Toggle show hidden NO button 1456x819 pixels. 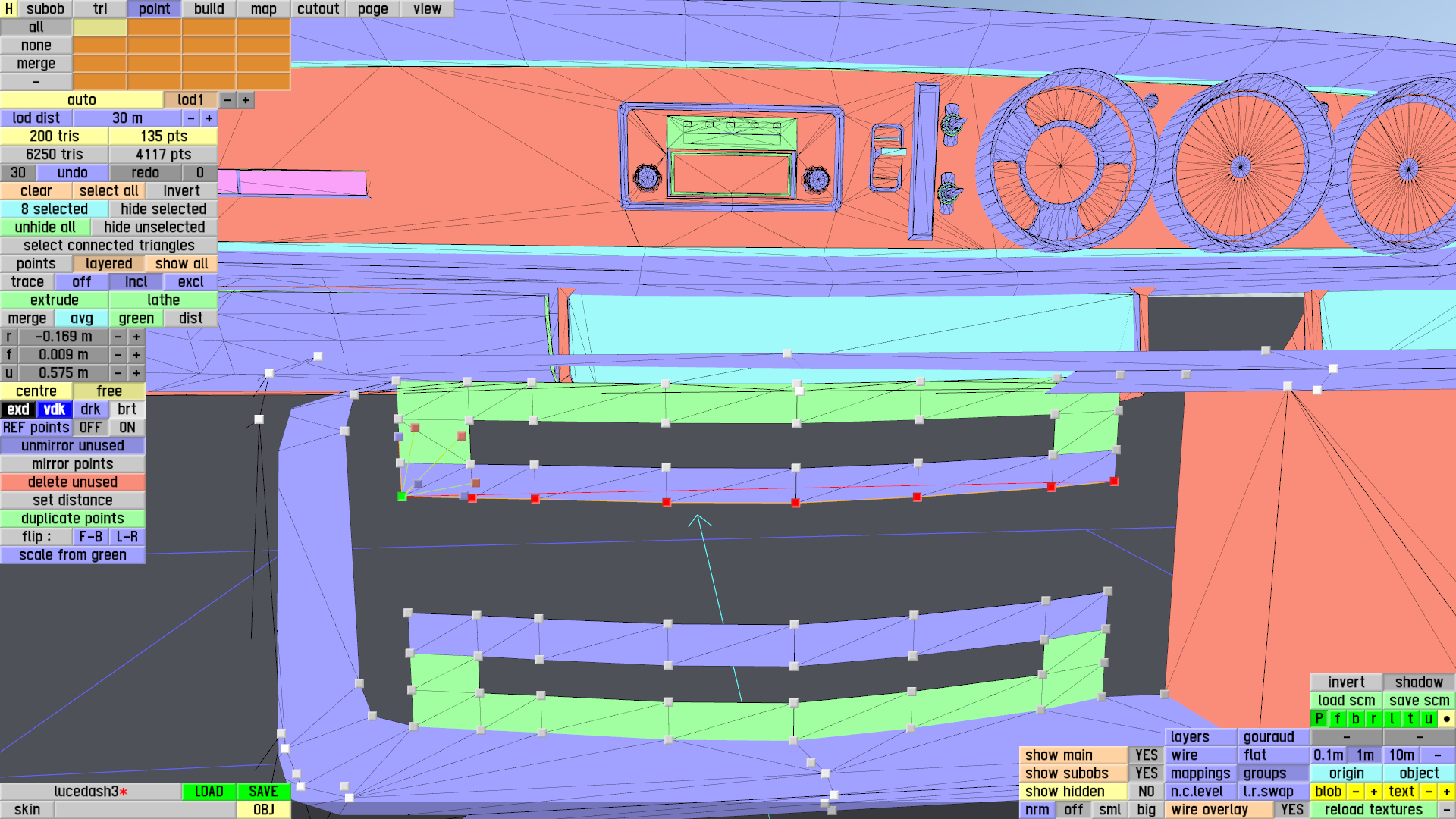click(x=1146, y=791)
